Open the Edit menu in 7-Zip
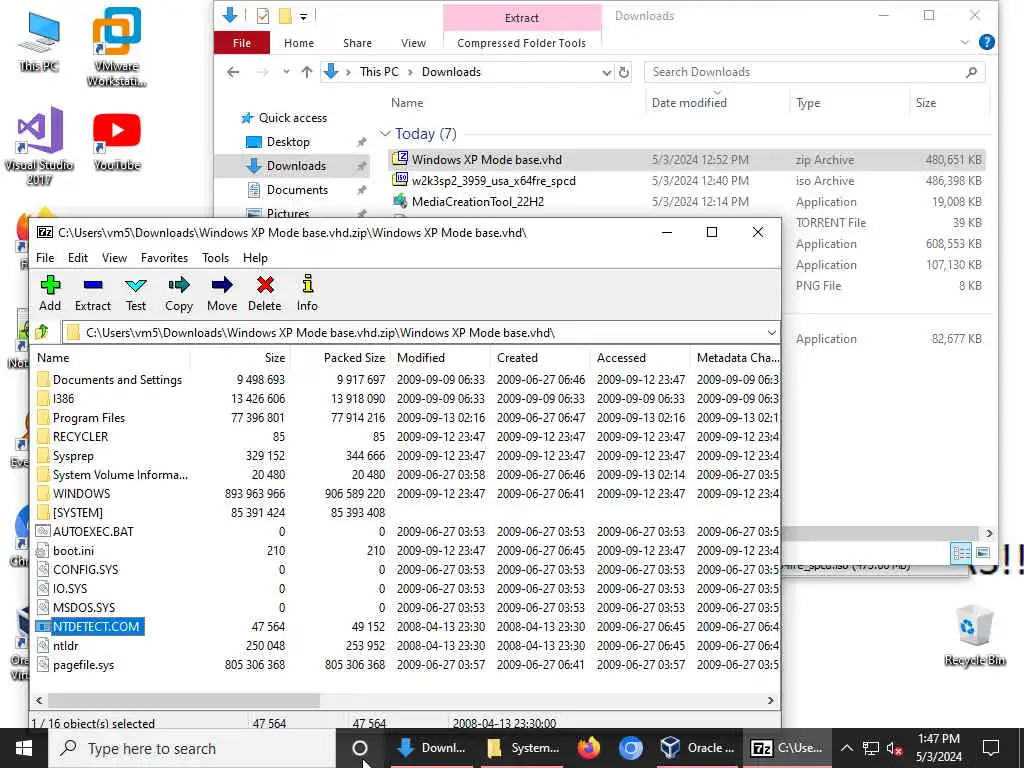This screenshot has width=1024, height=768. pyautogui.click(x=78, y=257)
